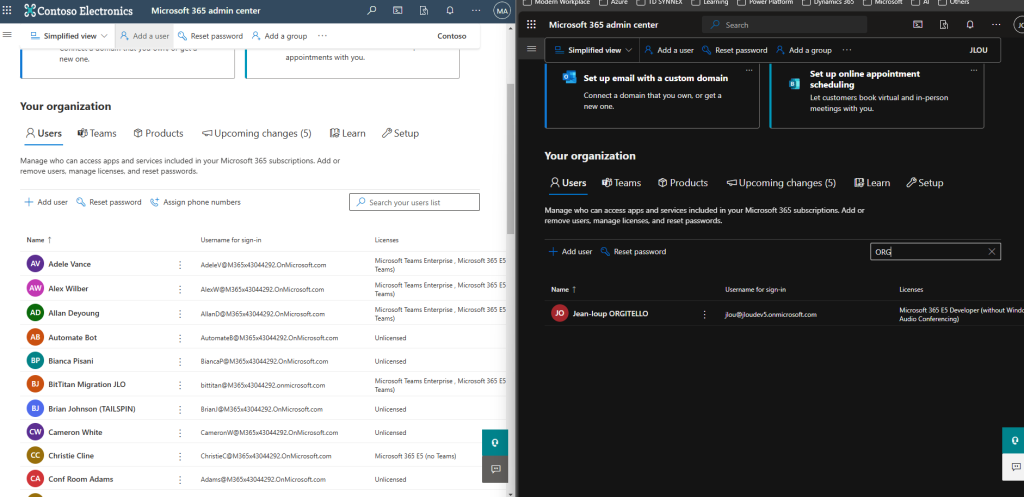
Task: Click vertical scrollbar of left window
Action: pyautogui.click(x=511, y=157)
